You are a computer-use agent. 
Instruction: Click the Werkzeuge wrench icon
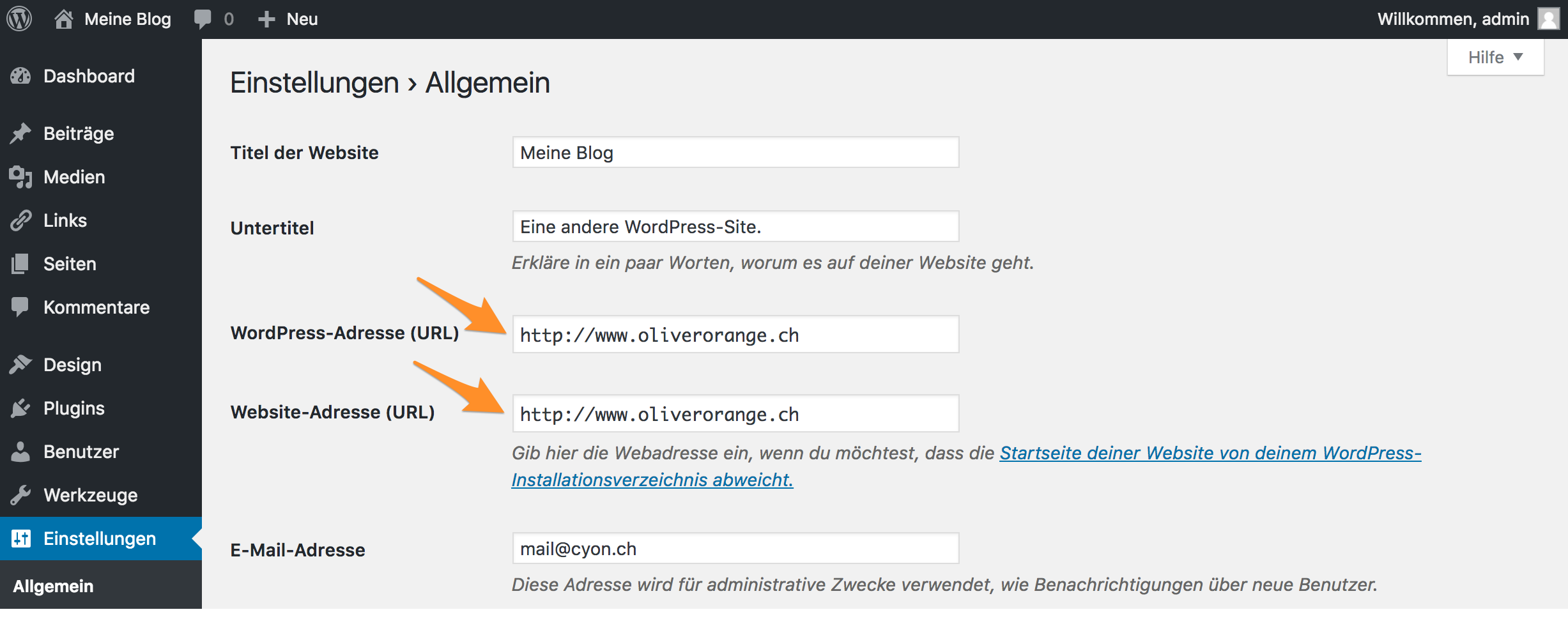tap(21, 495)
